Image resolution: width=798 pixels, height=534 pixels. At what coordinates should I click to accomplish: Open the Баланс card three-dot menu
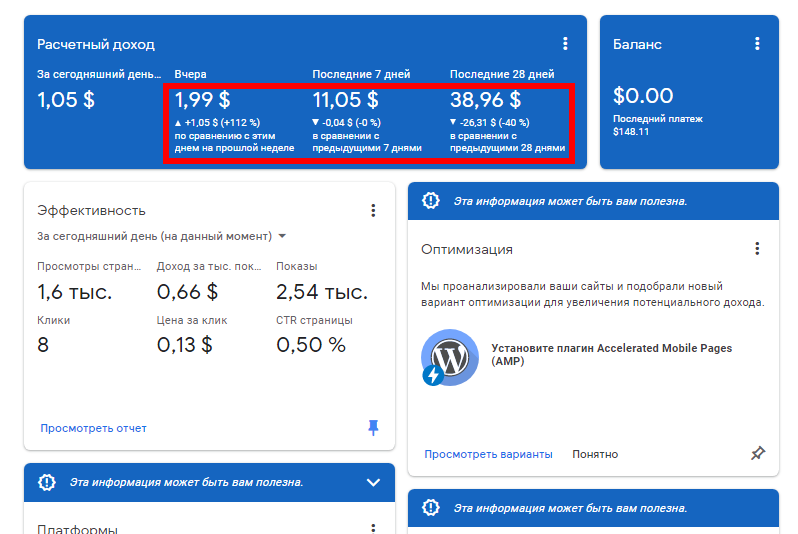tap(757, 44)
